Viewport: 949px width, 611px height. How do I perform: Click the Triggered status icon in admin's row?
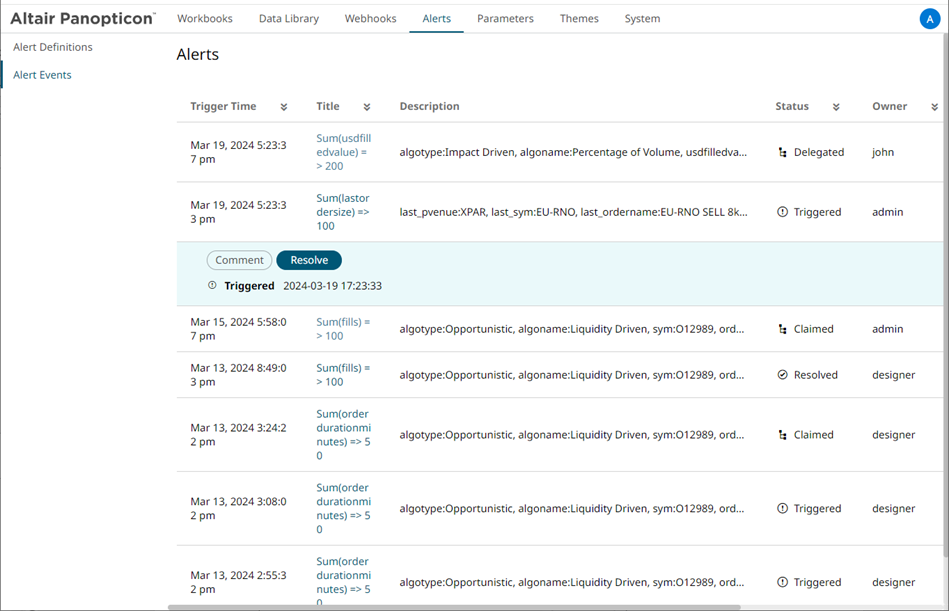point(782,212)
